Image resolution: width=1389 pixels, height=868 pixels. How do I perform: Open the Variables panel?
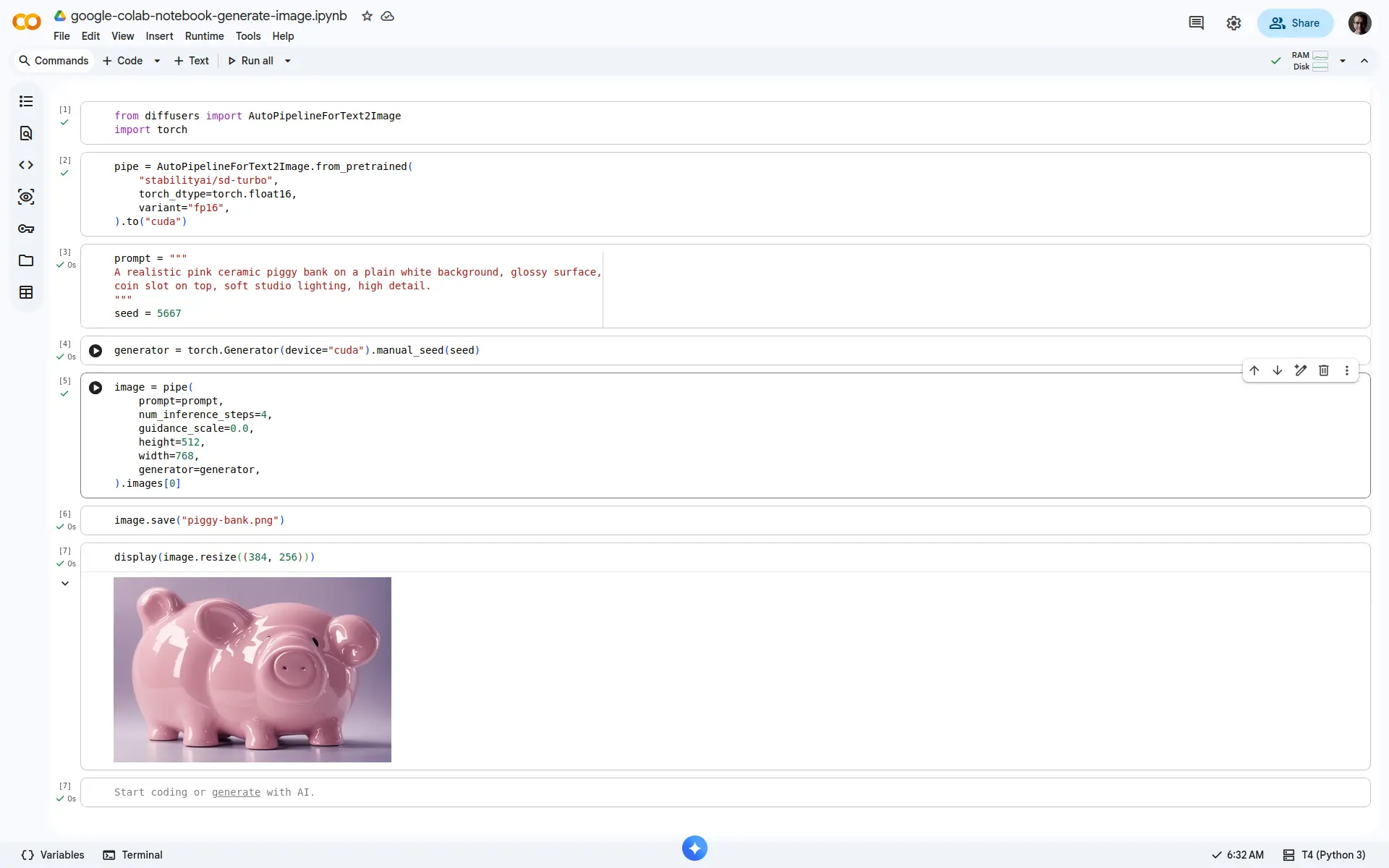(x=53, y=855)
